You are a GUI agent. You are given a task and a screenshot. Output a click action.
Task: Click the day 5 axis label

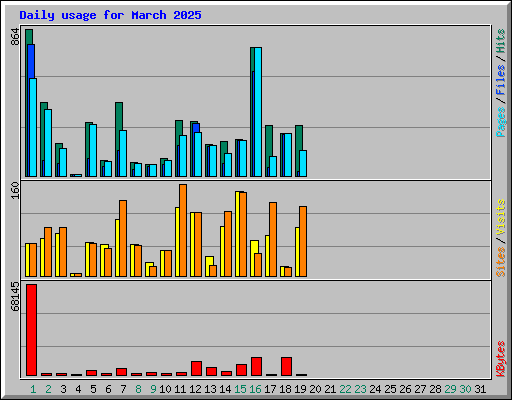(x=93, y=389)
